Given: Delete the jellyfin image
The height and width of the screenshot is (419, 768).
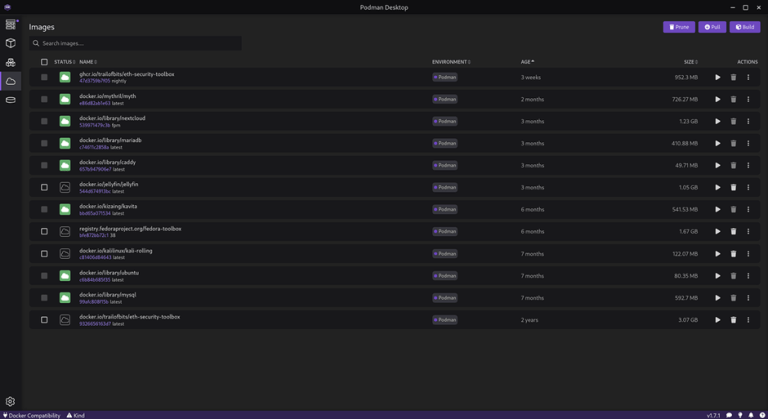Looking at the screenshot, I should (733, 187).
